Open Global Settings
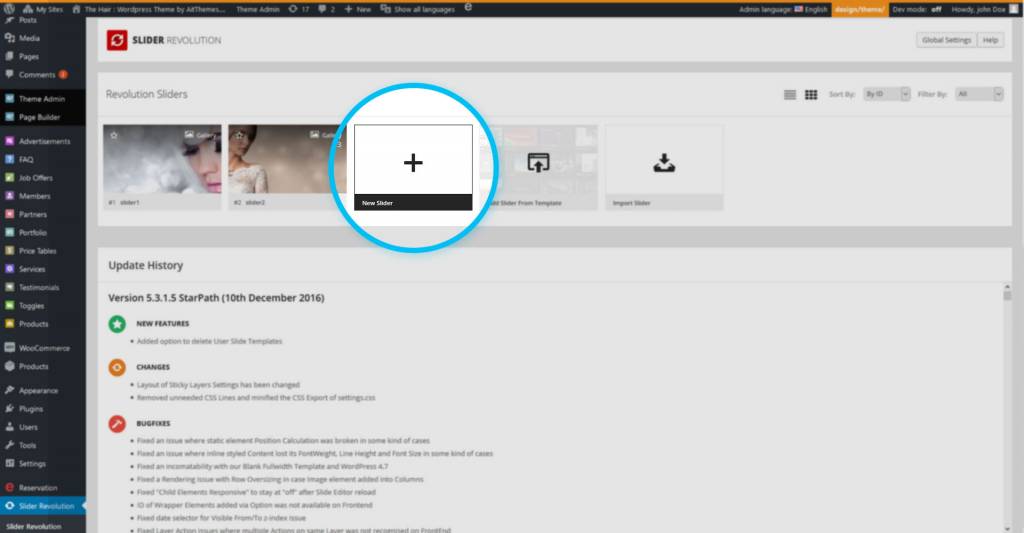Screen dimensions: 1024x533 pos(946,40)
